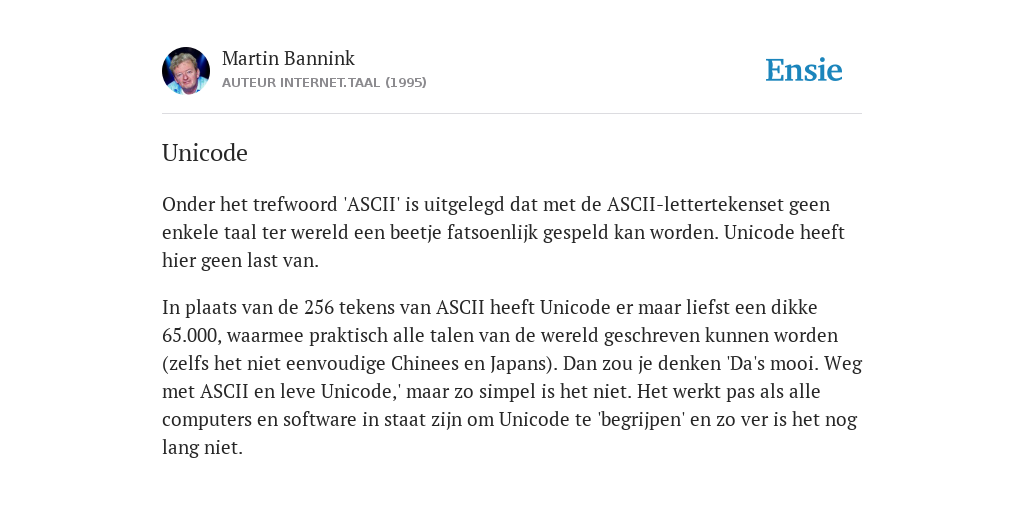Click the closing words 'lang niet.'
Image resolution: width=1024 pixels, height=512 pixels.
202,447
